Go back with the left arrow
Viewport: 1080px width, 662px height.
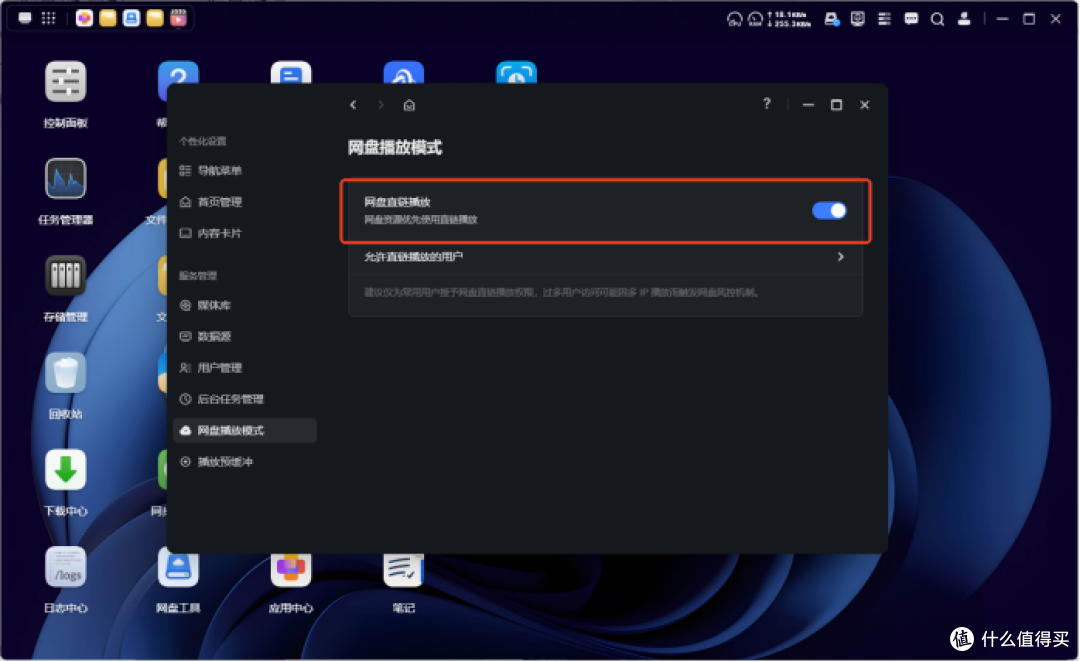click(353, 105)
